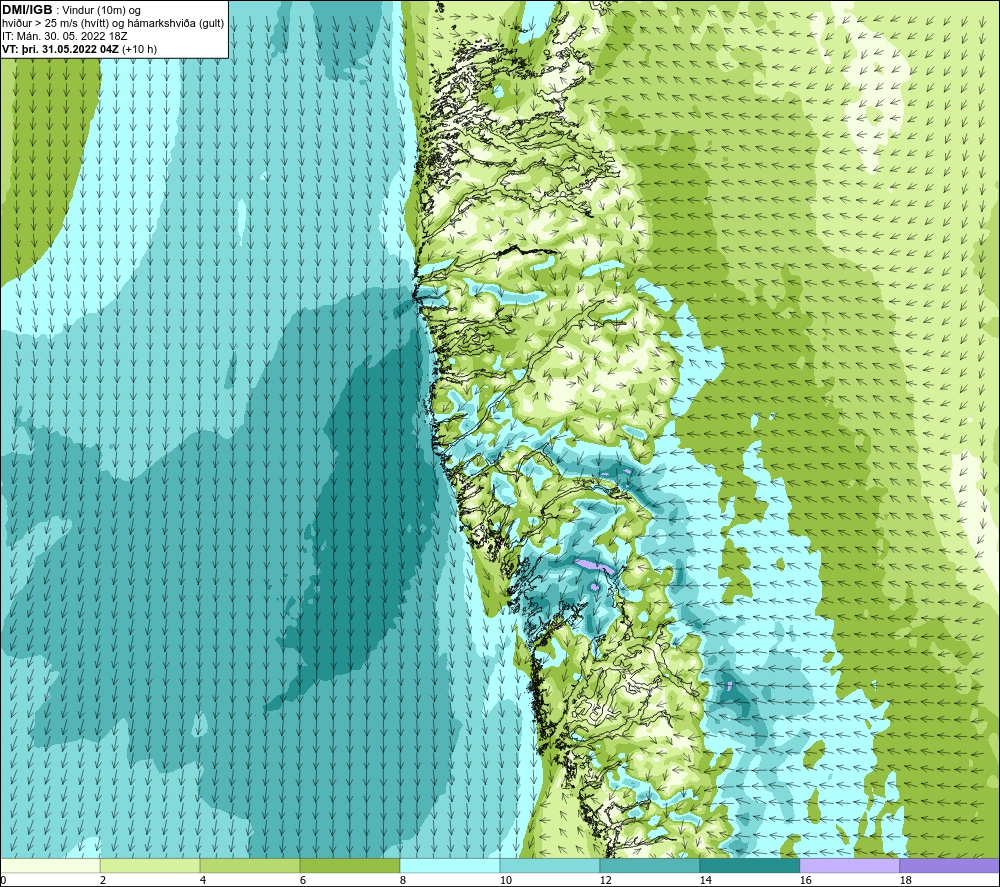The image size is (1000, 887).
Task: Click the 2-4 m/s legend color swatch
Action: [150, 866]
